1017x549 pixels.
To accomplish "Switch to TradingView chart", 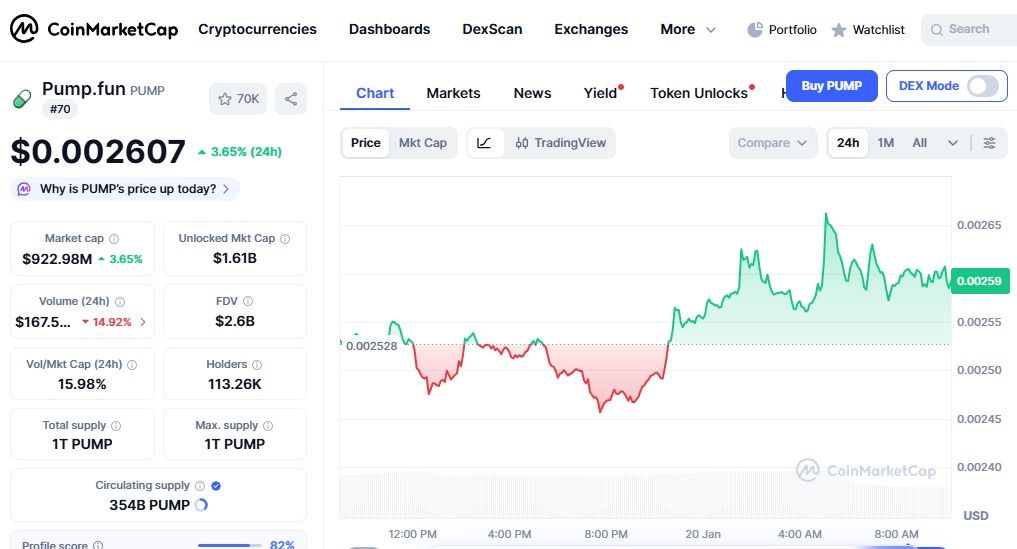I will pos(560,143).
